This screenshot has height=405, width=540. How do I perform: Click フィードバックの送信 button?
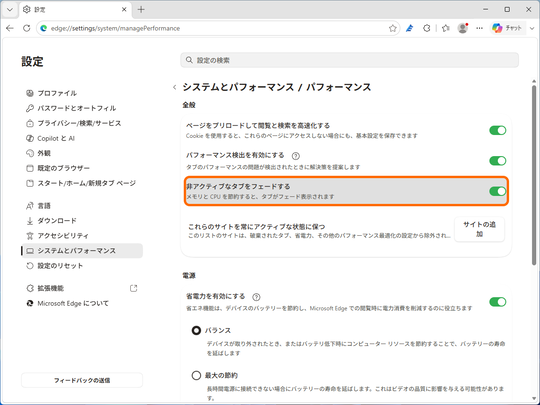click(x=82, y=380)
